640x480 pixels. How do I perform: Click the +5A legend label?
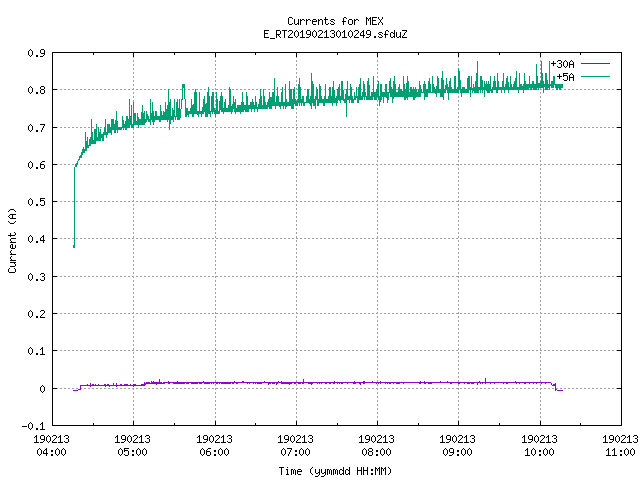click(x=565, y=77)
